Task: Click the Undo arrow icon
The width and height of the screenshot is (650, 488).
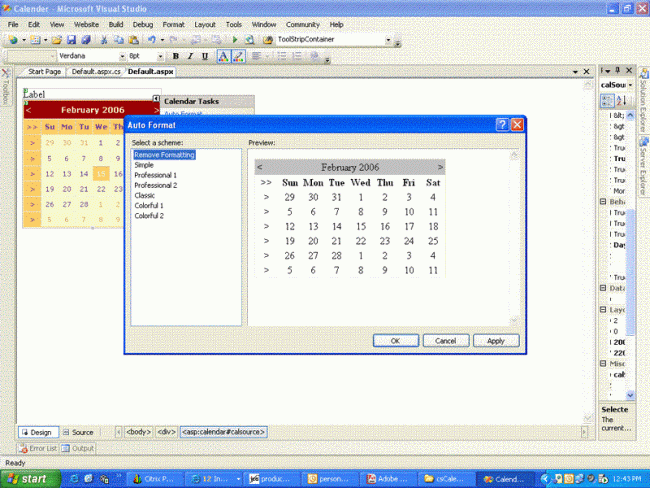Action: pos(152,39)
